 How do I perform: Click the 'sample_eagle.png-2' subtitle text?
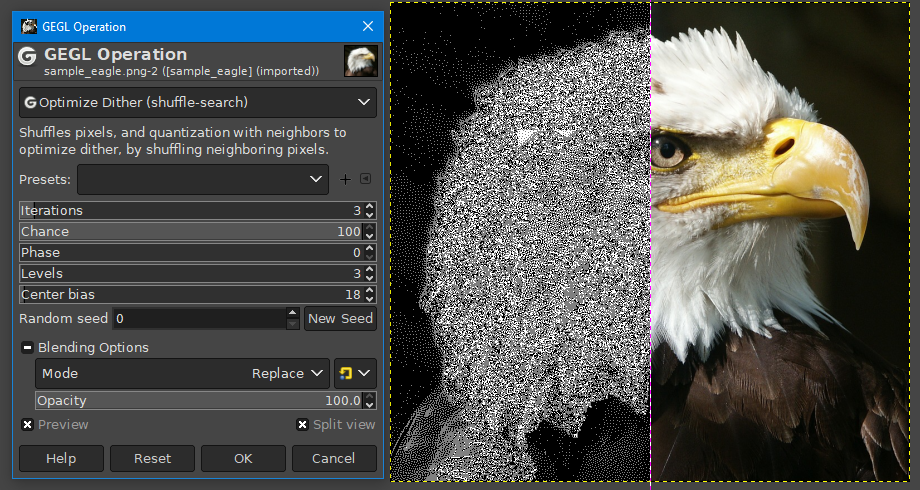[181, 71]
